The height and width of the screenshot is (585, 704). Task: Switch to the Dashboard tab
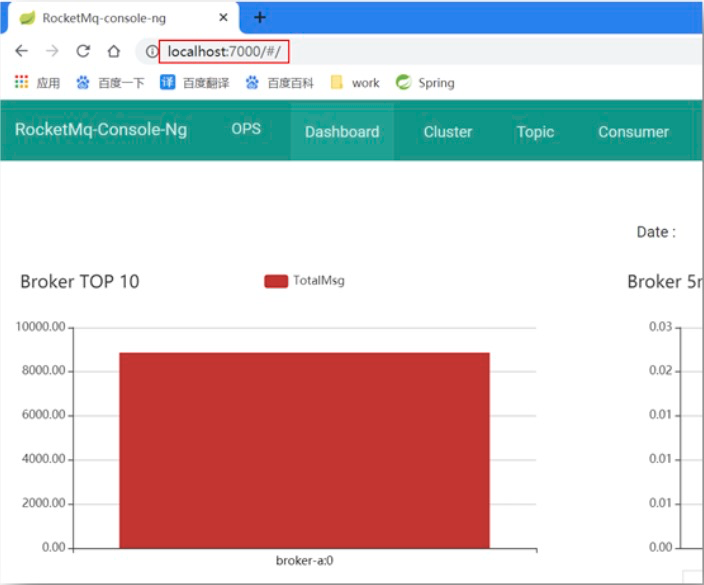click(342, 132)
